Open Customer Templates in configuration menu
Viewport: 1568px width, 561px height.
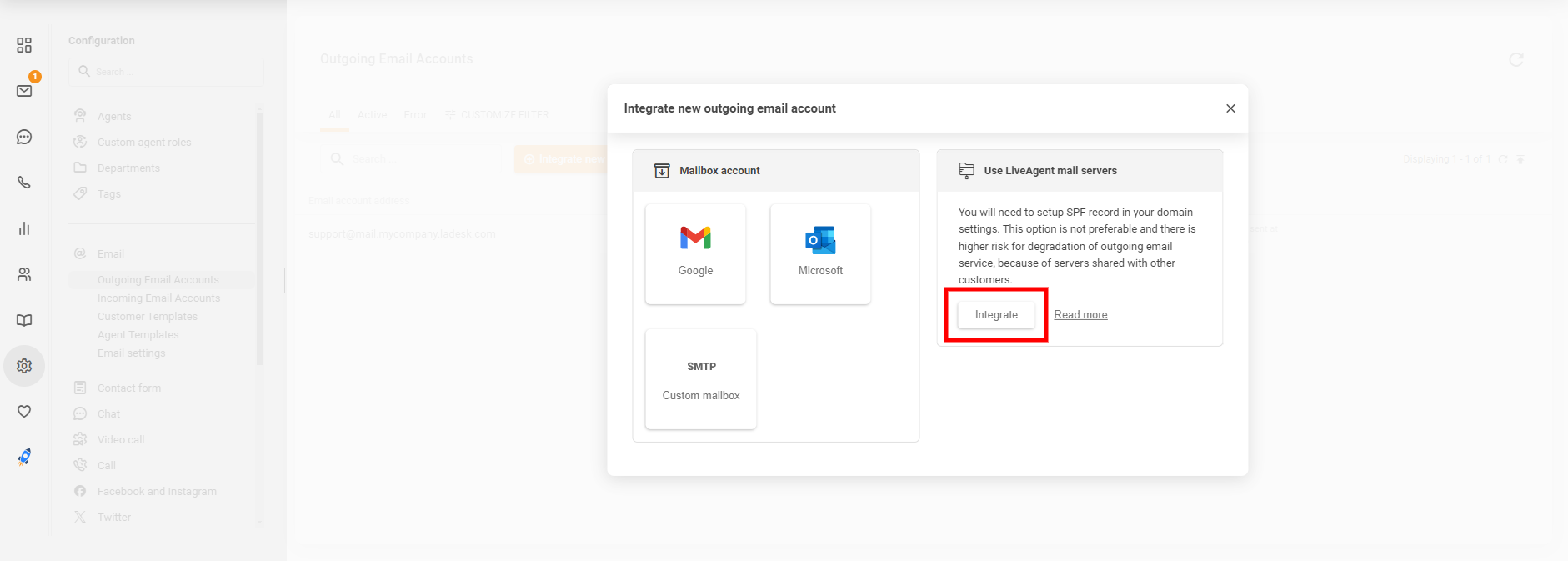tap(148, 317)
